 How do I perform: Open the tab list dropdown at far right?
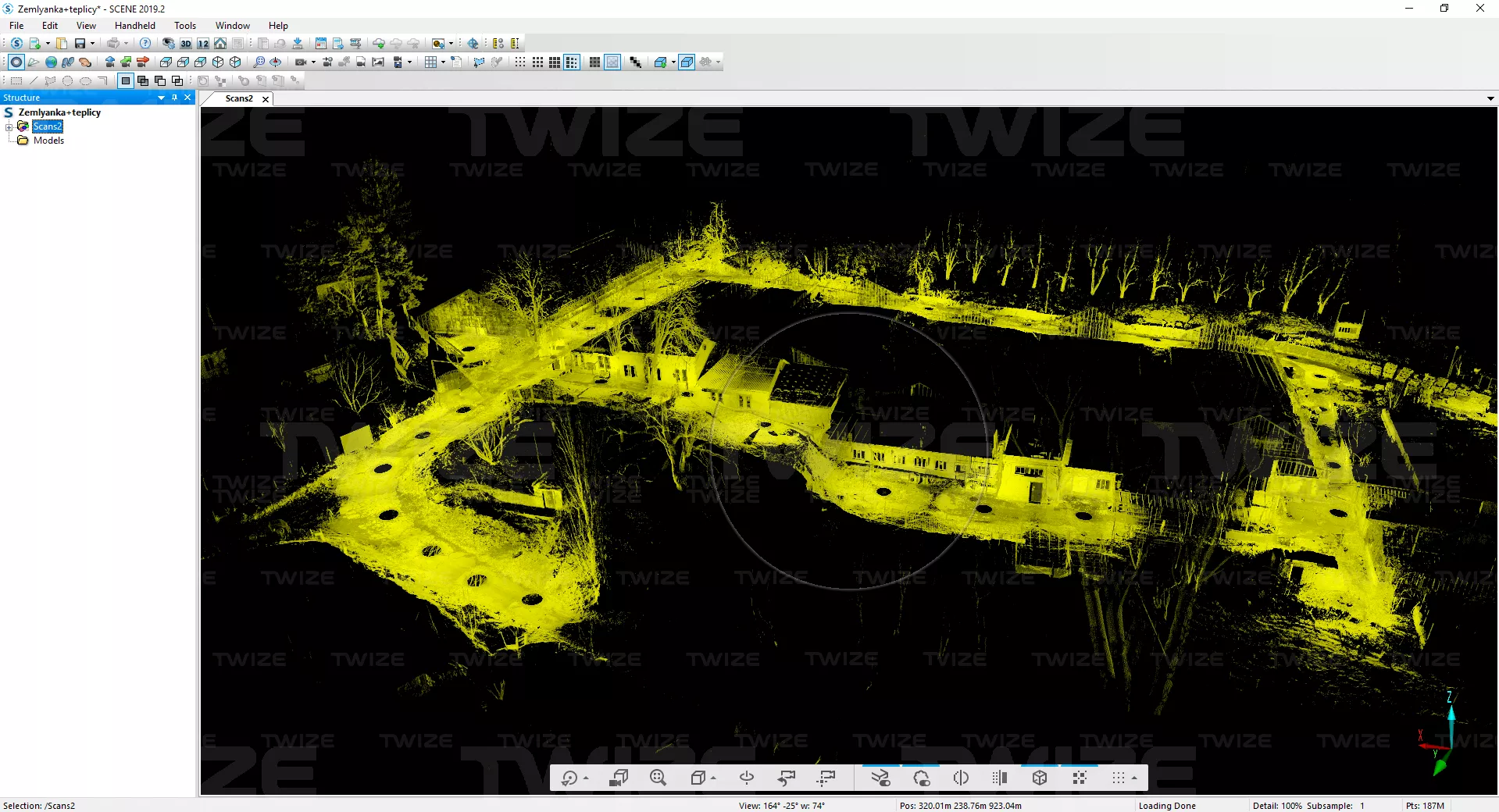point(1490,98)
